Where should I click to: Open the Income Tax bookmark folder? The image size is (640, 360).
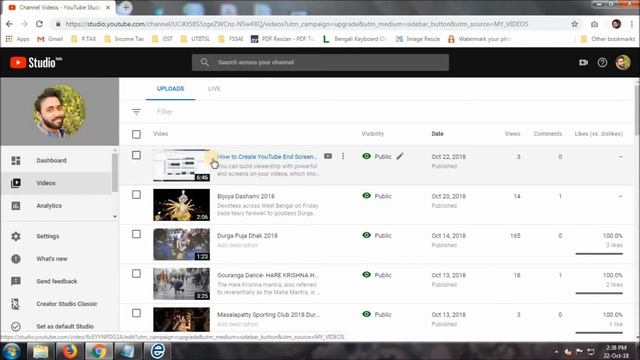(x=124, y=39)
